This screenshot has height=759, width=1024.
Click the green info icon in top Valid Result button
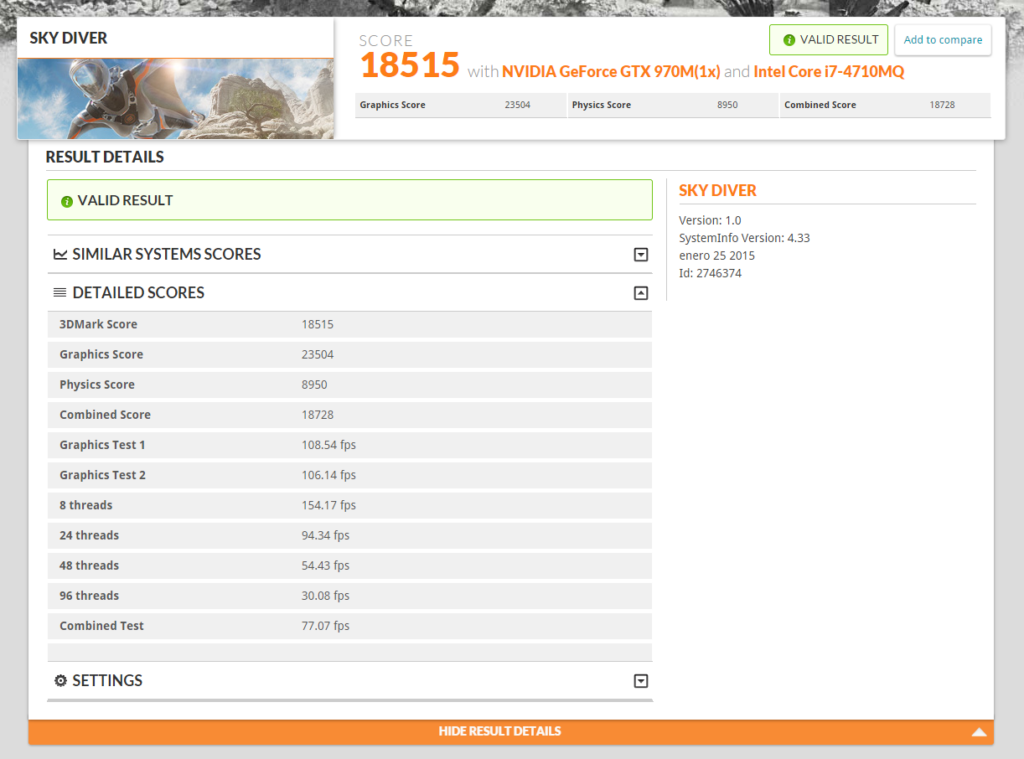point(789,40)
